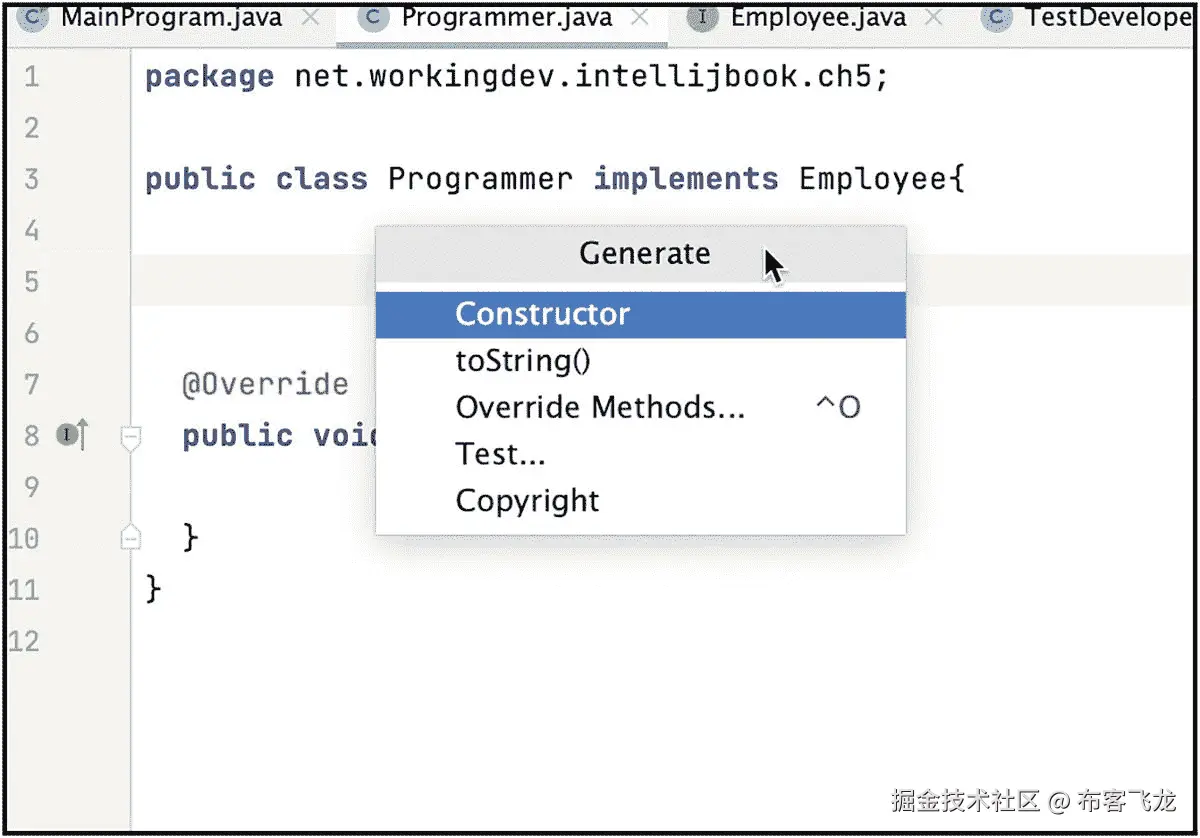Open Override Methods... from Generate menu
This screenshot has width=1200, height=838.
click(x=600, y=407)
